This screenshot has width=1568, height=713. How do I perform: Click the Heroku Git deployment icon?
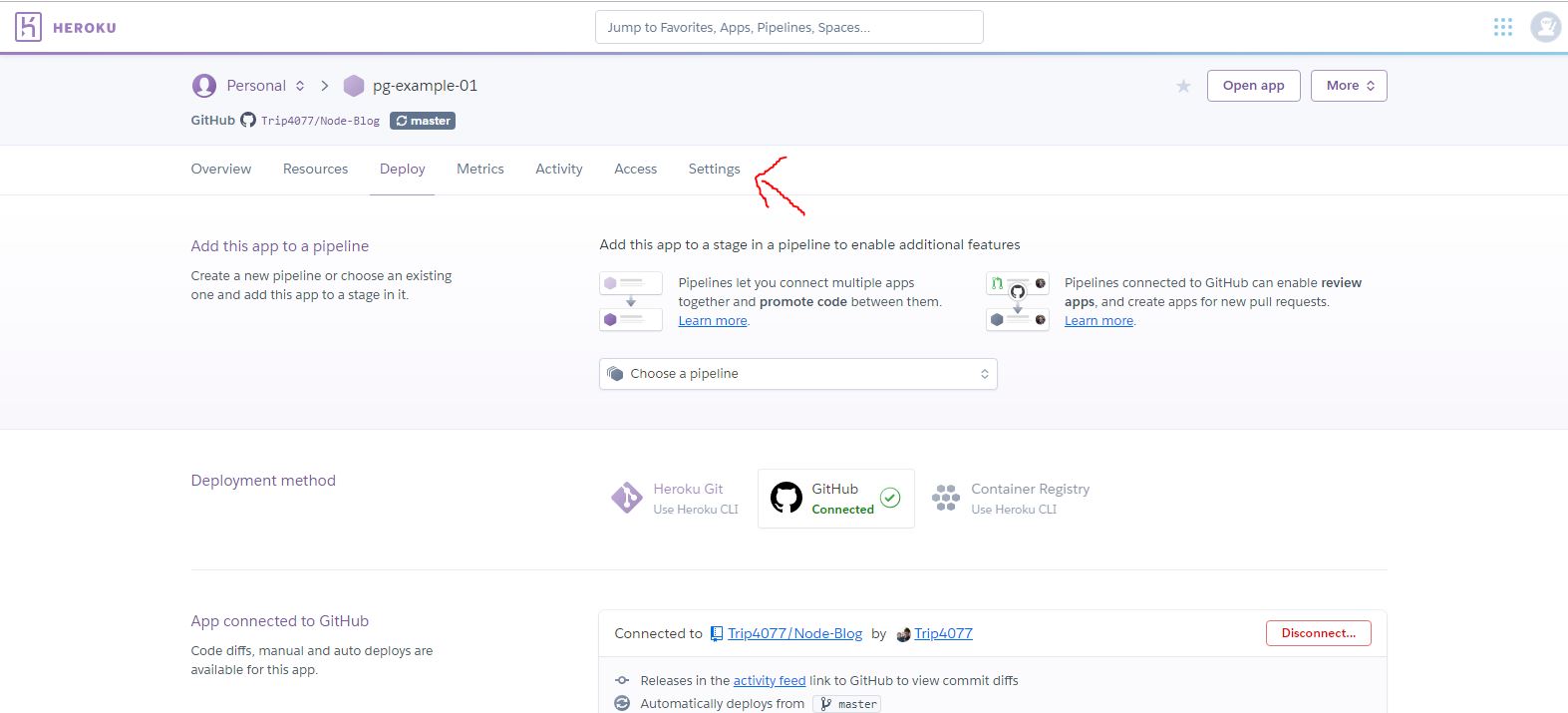(x=627, y=497)
